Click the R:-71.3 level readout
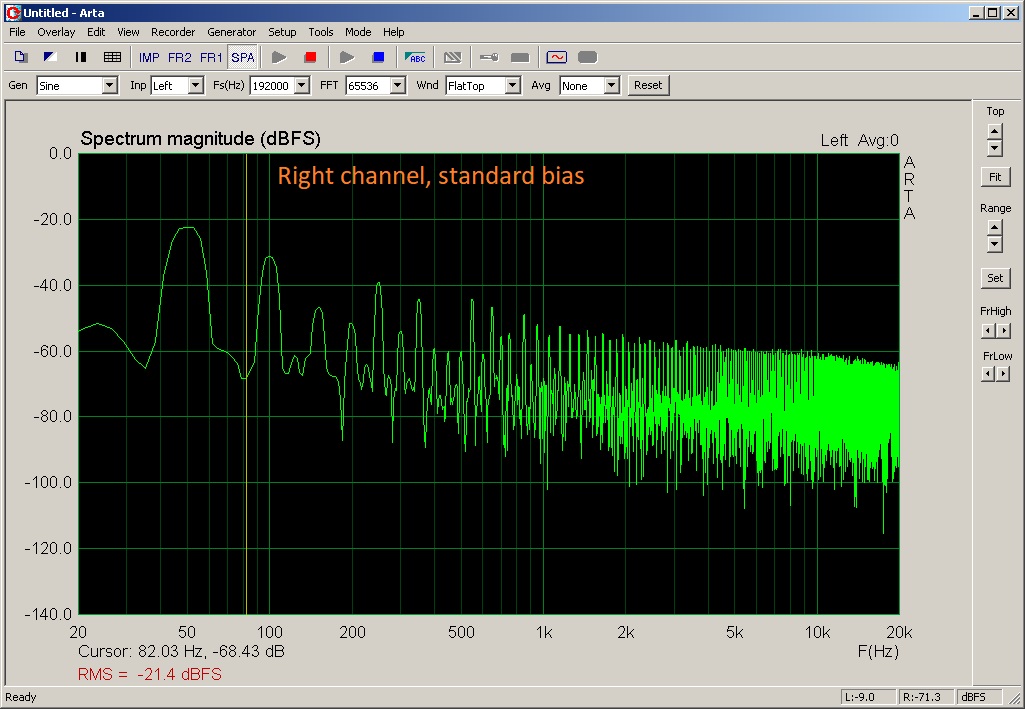 (x=926, y=697)
